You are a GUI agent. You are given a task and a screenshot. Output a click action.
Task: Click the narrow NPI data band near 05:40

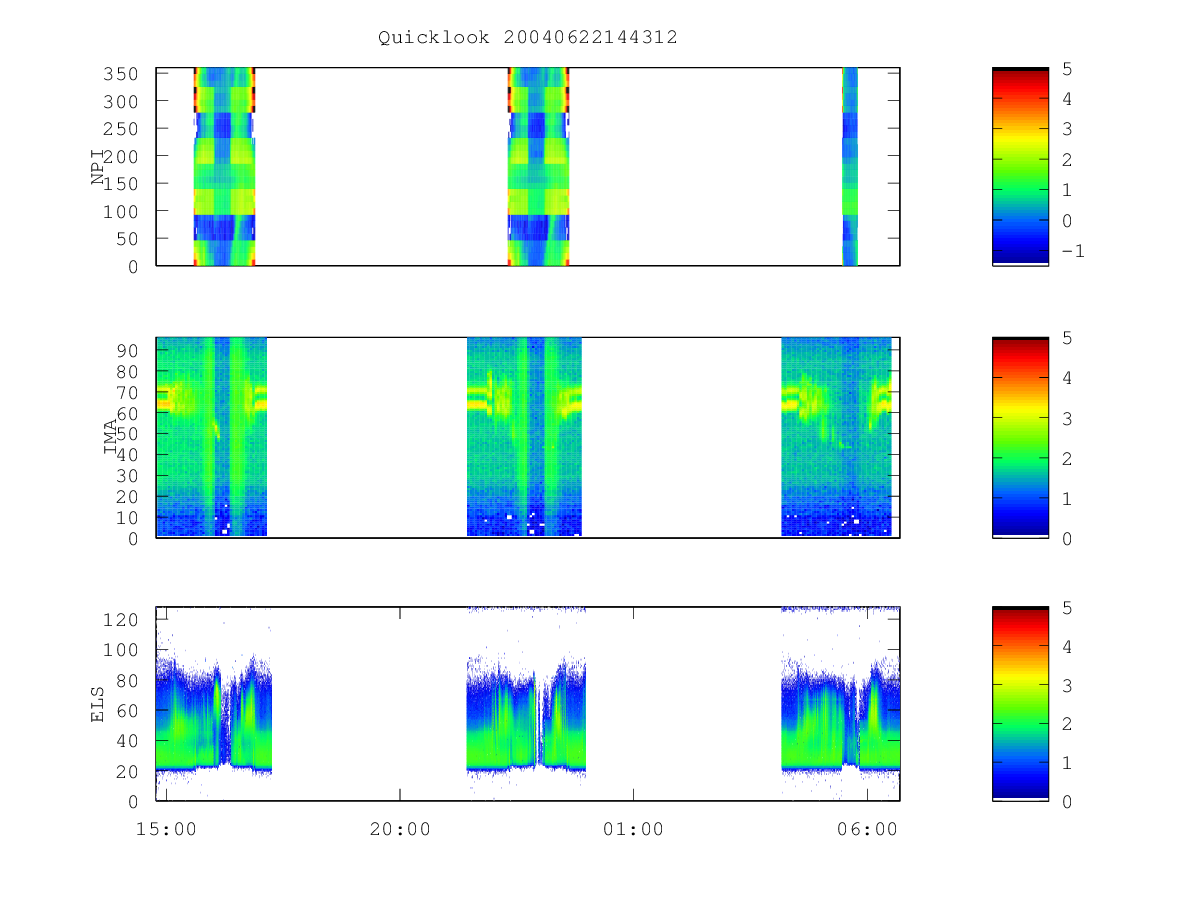(850, 166)
